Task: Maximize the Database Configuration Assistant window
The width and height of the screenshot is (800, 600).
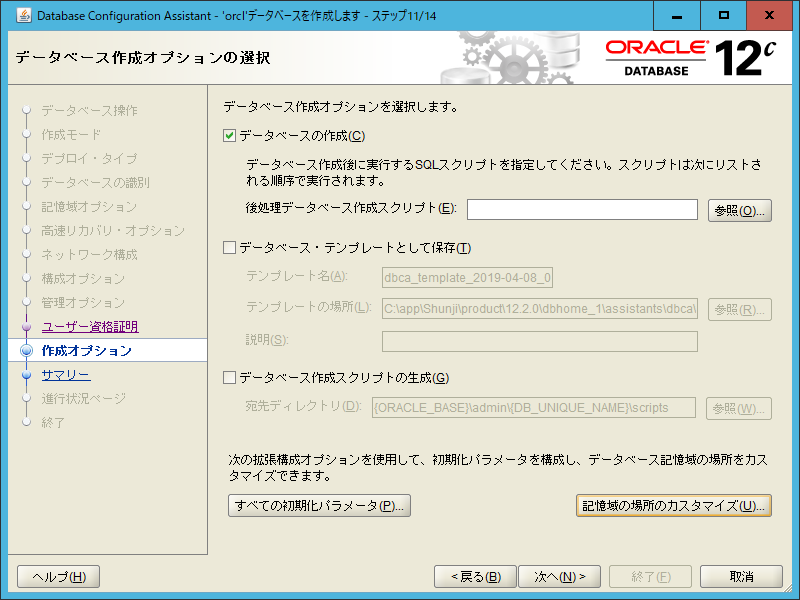Action: pyautogui.click(x=723, y=15)
